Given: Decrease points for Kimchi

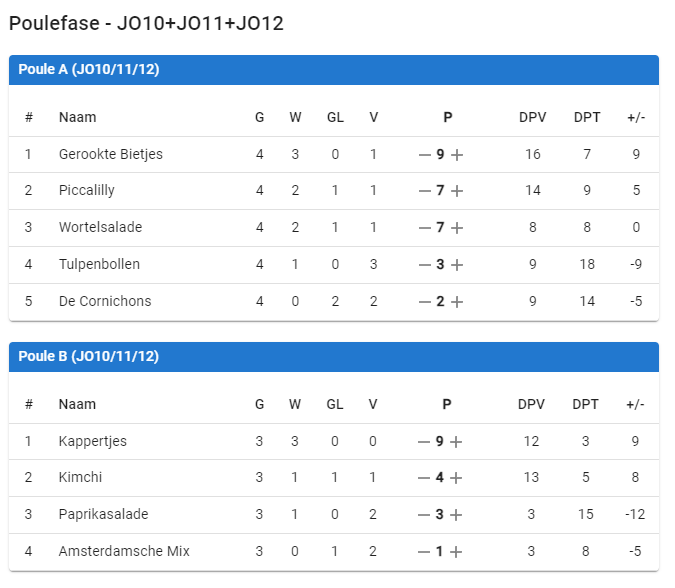Looking at the screenshot, I should [x=425, y=478].
